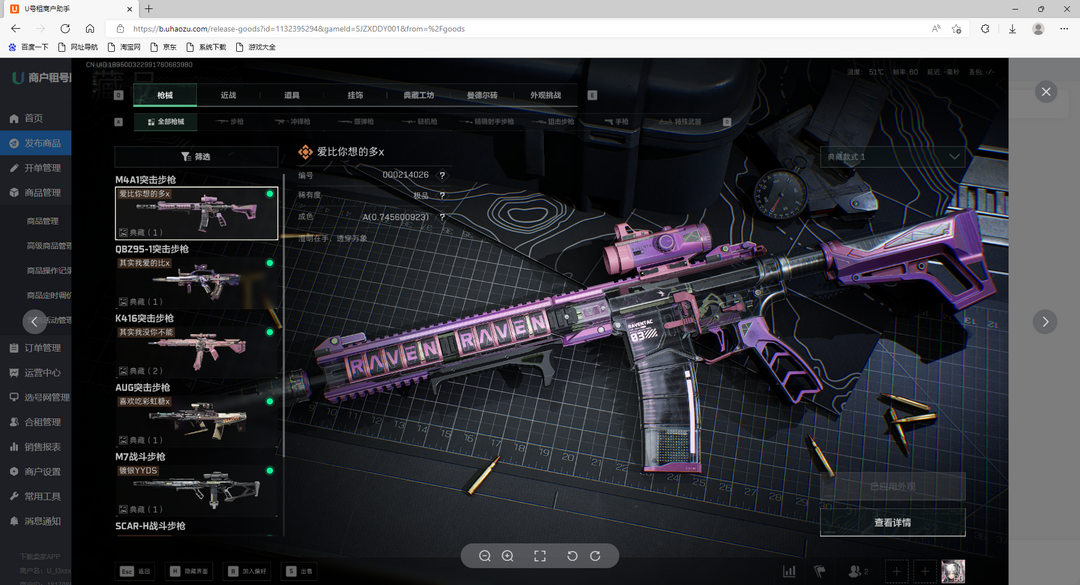Zoom out the image viewer
Image resolution: width=1080 pixels, height=585 pixels.
click(485, 556)
